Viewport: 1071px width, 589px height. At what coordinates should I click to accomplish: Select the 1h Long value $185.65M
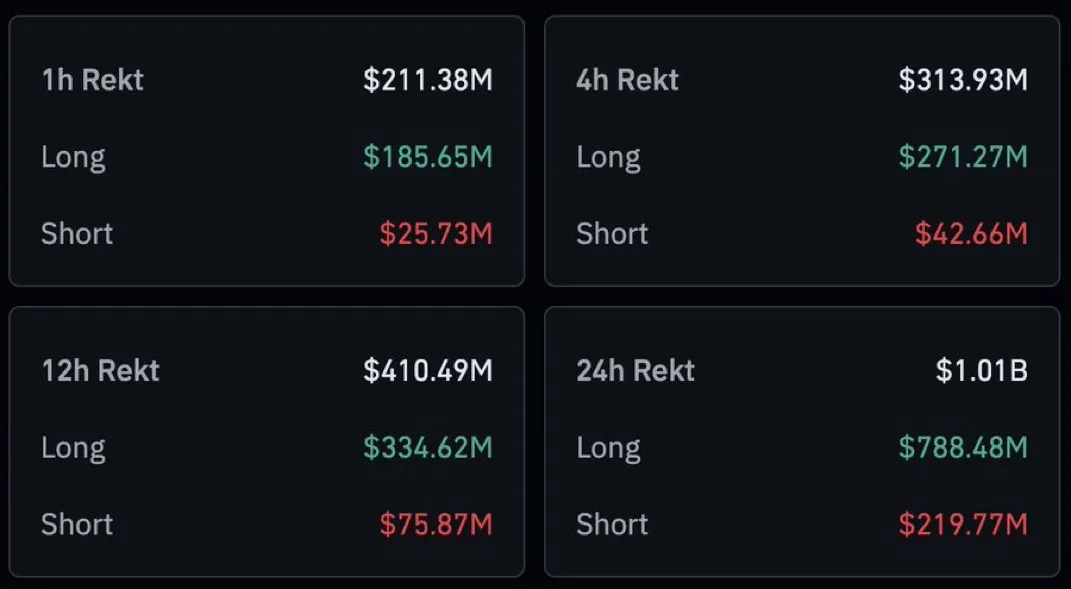(x=428, y=157)
